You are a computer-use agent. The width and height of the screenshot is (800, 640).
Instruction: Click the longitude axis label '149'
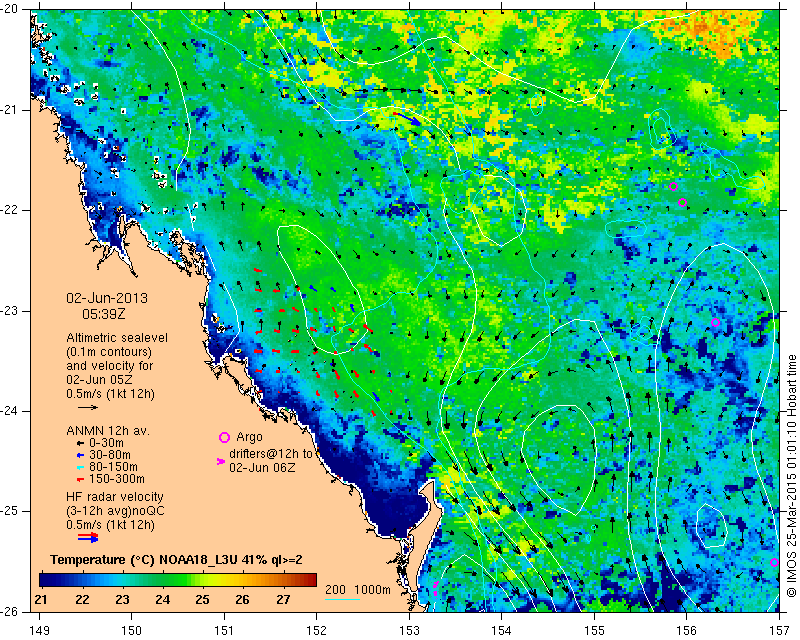(x=39, y=631)
